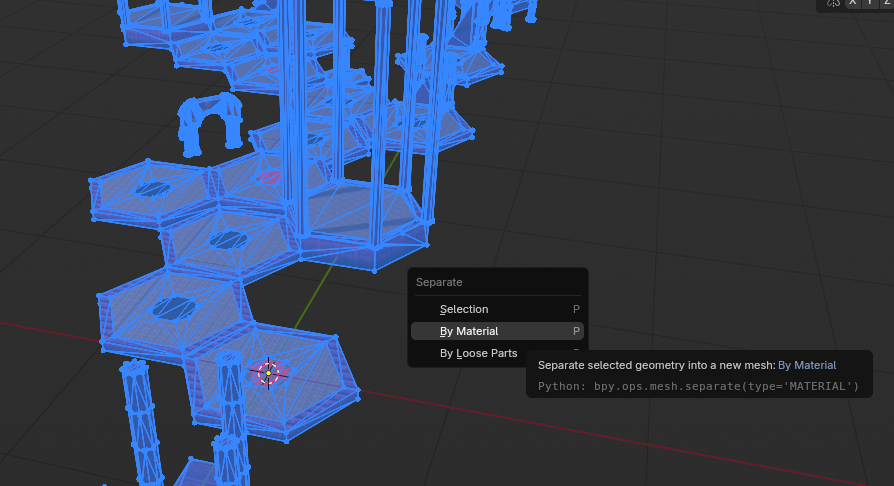The width and height of the screenshot is (894, 486).
Task: Toggle X axis mirror symmetry
Action: click(x=853, y=3)
